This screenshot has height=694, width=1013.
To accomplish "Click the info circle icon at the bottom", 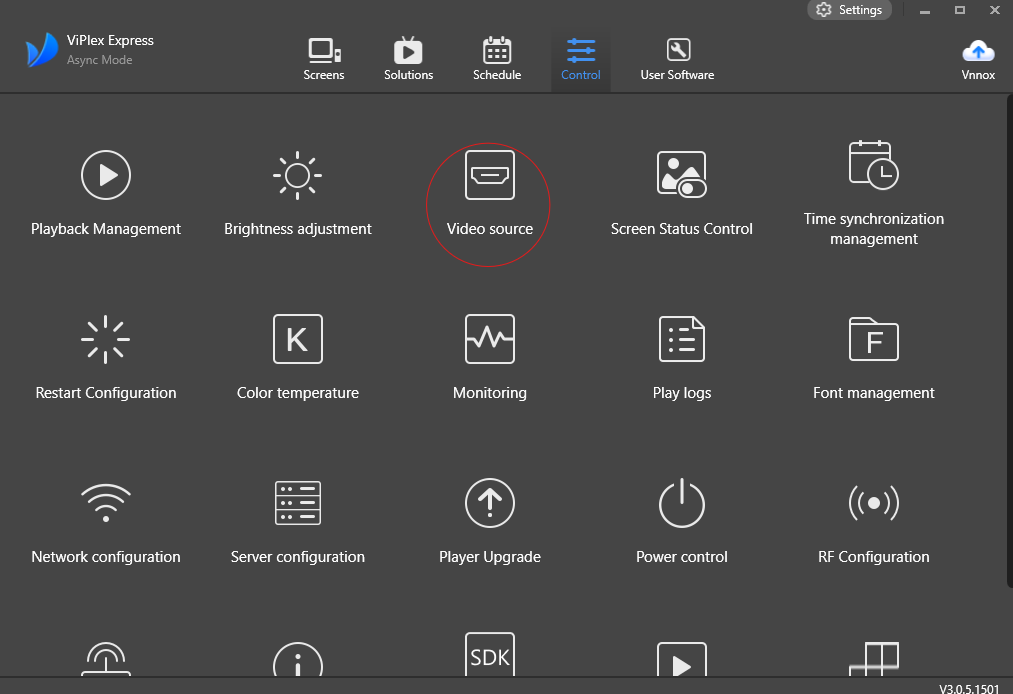I will pos(297,659).
